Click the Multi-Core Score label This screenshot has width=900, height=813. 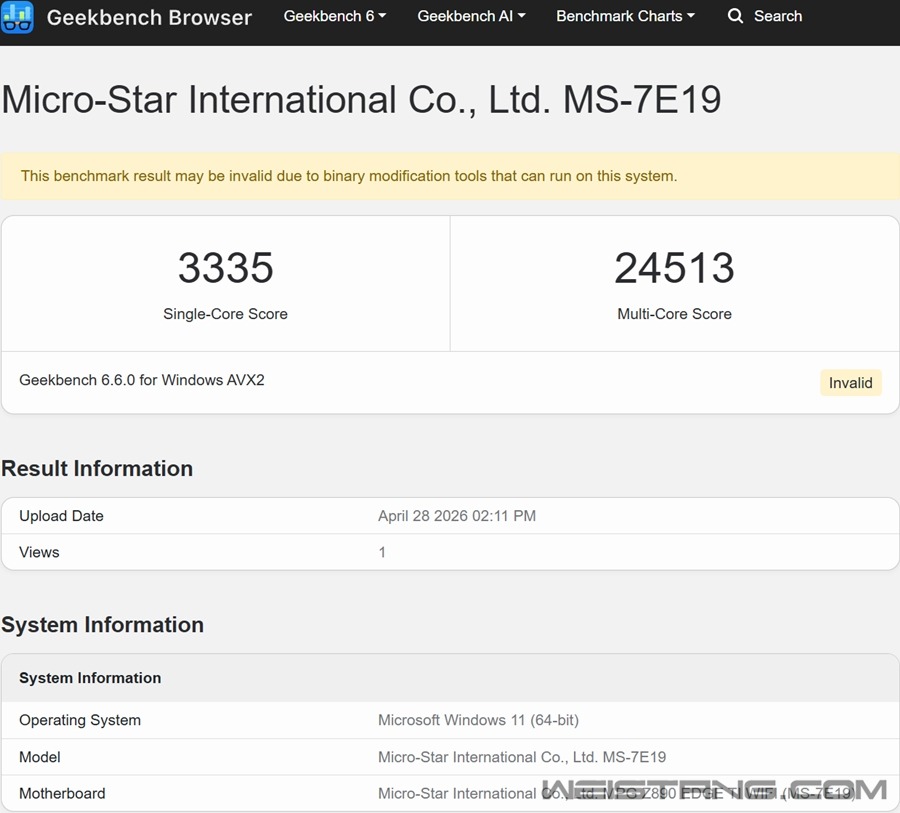pyautogui.click(x=674, y=314)
